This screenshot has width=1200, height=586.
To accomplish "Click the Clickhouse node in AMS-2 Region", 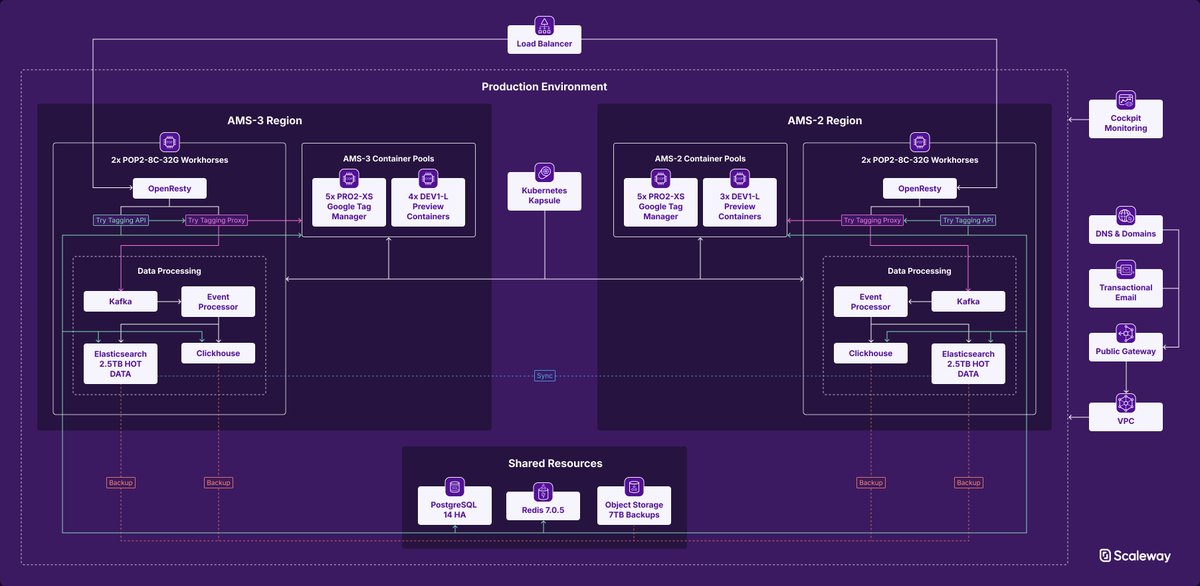I will (871, 353).
